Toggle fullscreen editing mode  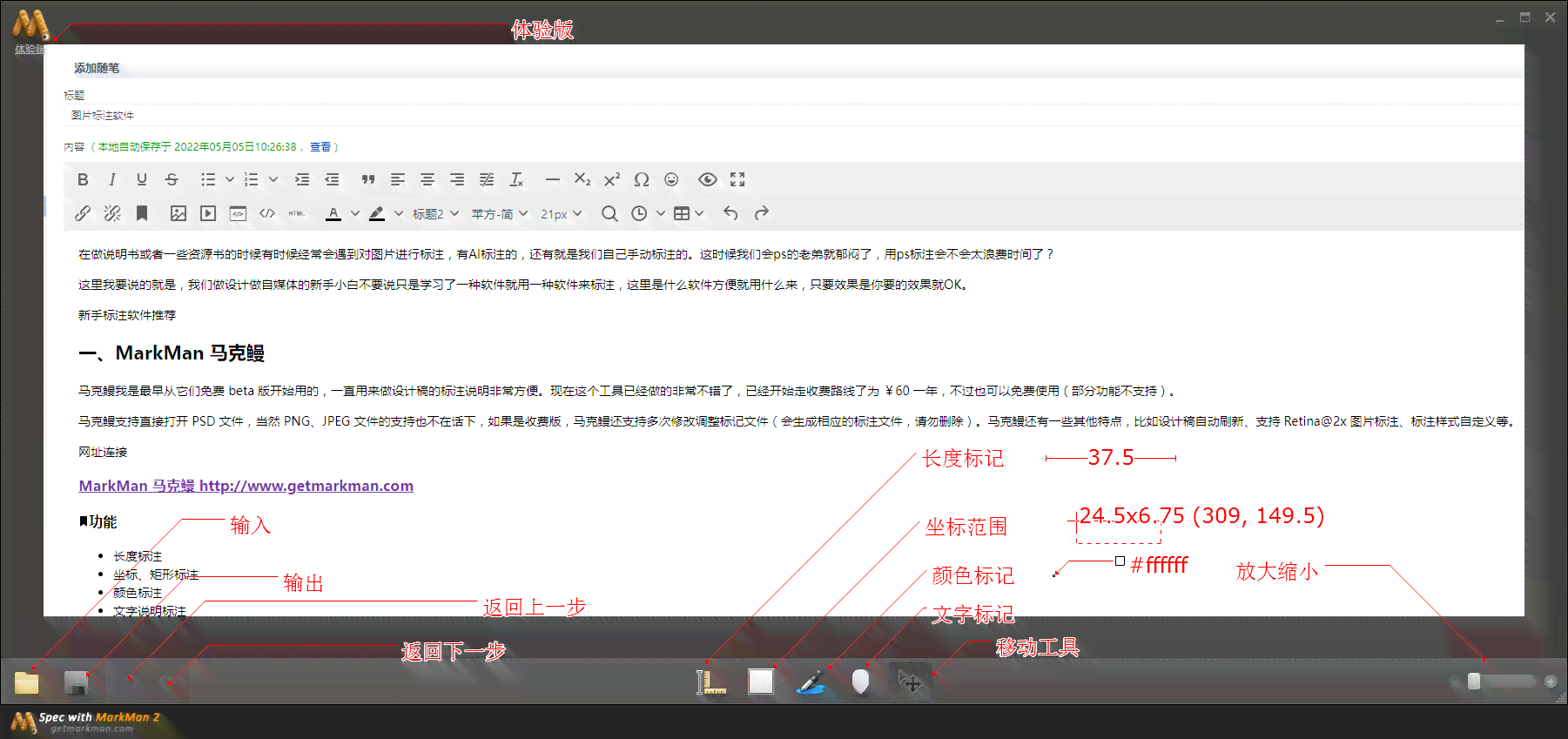pyautogui.click(x=737, y=179)
